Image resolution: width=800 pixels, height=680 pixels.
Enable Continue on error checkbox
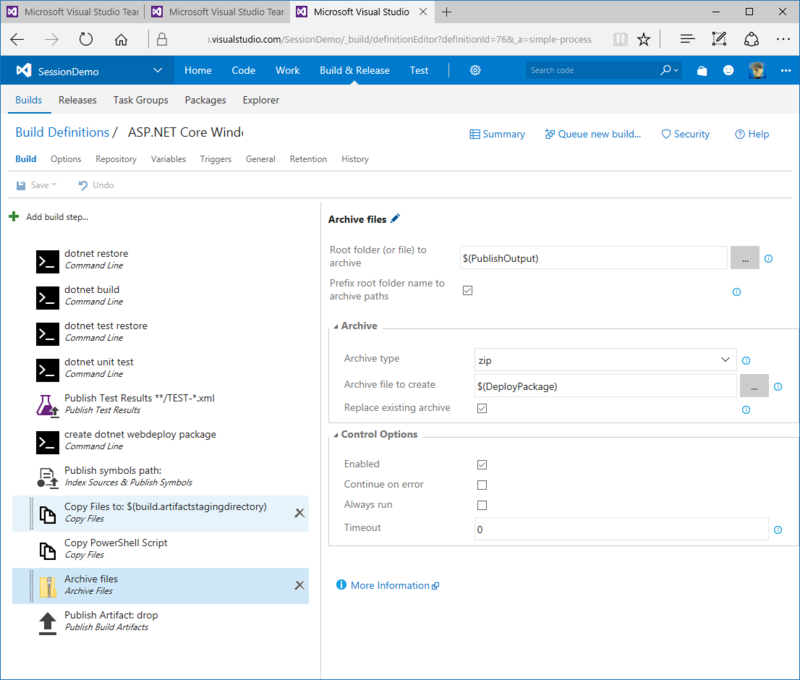[x=482, y=485]
